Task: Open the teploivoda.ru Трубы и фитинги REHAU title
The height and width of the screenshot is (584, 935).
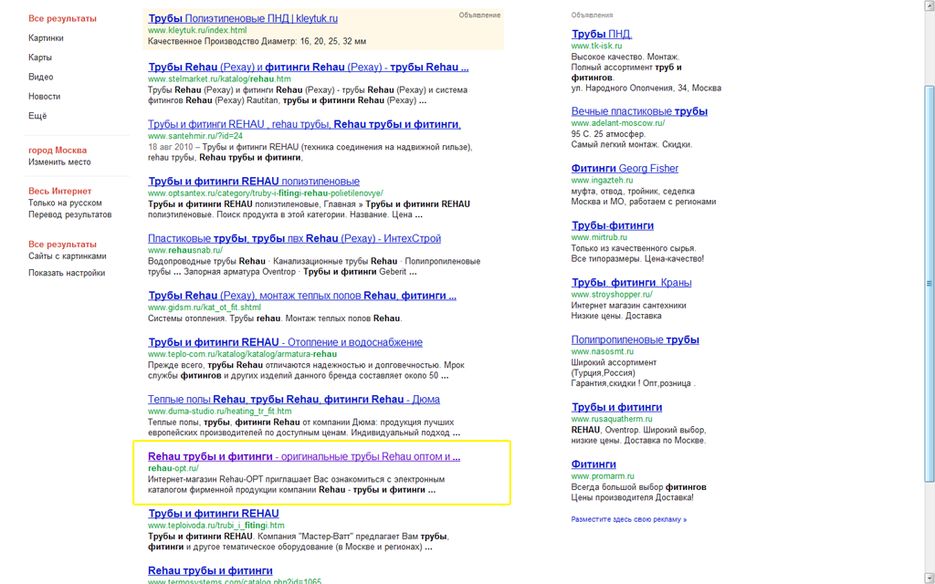Action: pyautogui.click(x=213, y=513)
